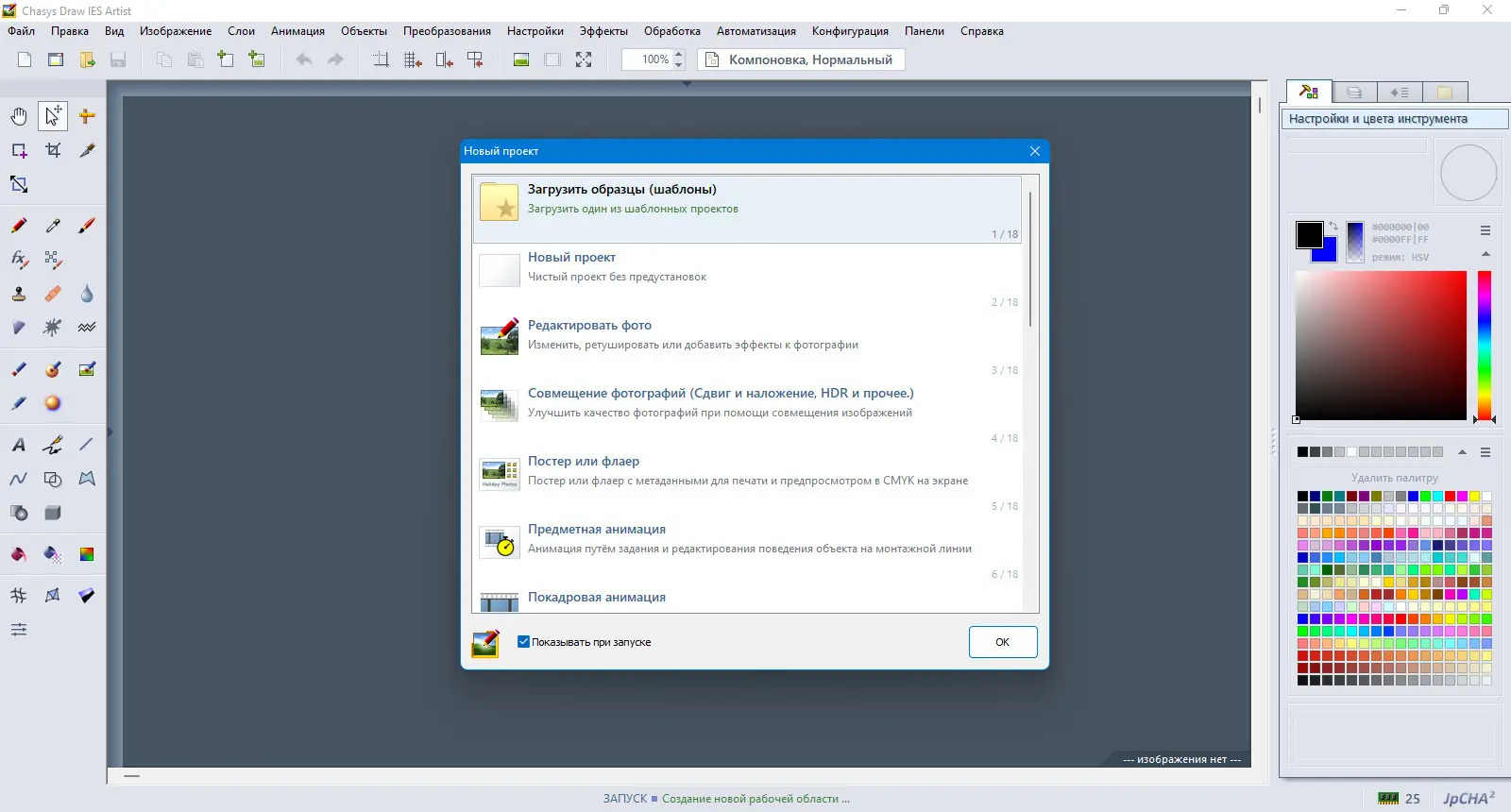Image resolution: width=1511 pixels, height=812 pixels.
Task: Toggle 'Показывать при запуске' checkbox
Action: (x=523, y=642)
